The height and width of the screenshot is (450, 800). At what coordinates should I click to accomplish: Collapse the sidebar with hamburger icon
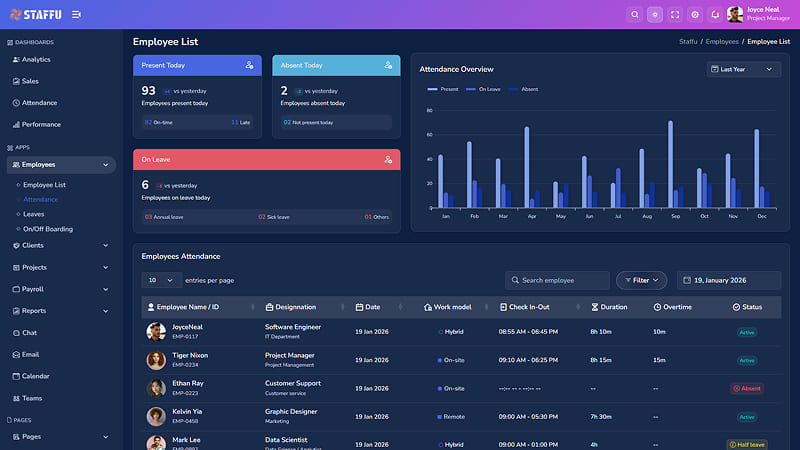[x=76, y=15]
